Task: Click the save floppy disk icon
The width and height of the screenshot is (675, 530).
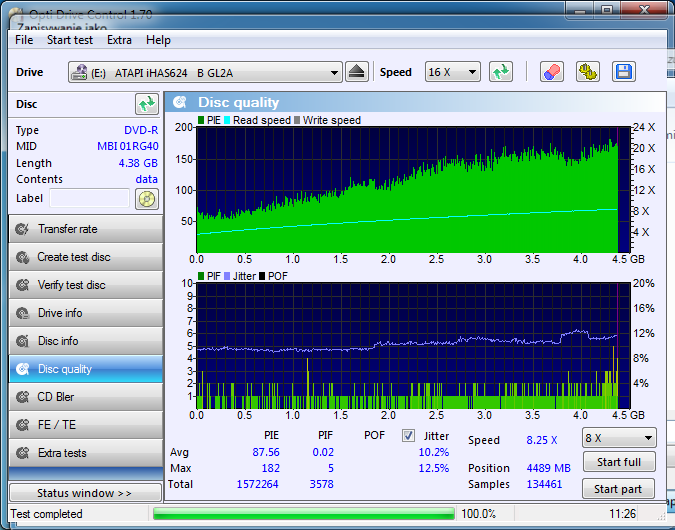Action: pos(624,72)
